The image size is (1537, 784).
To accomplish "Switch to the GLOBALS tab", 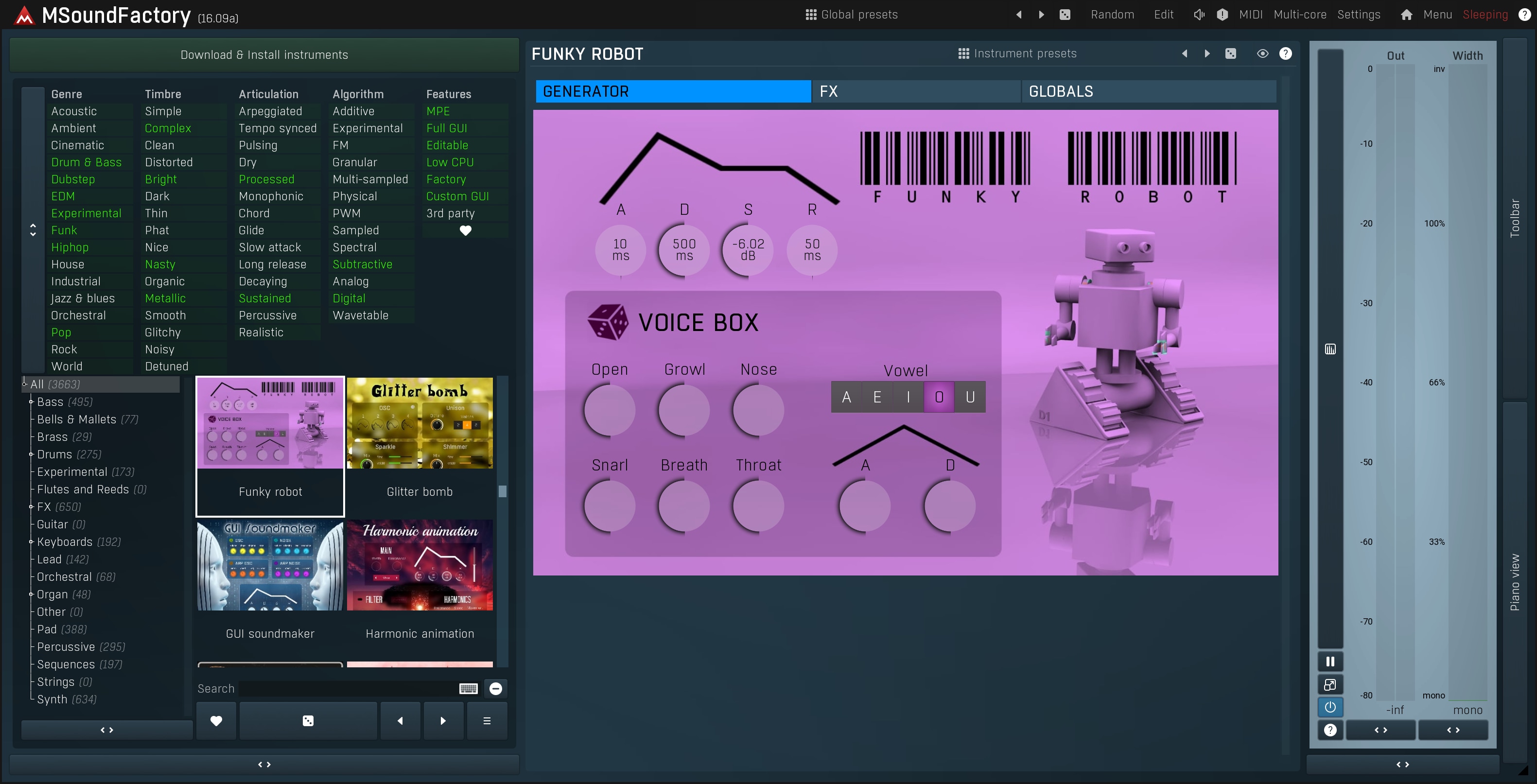I will pyautogui.click(x=1149, y=91).
